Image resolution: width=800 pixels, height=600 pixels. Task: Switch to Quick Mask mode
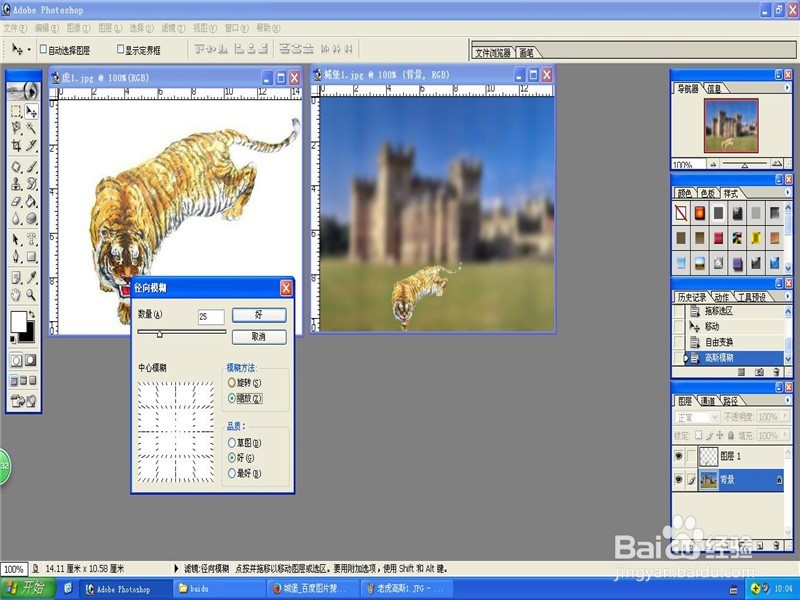pos(31,360)
